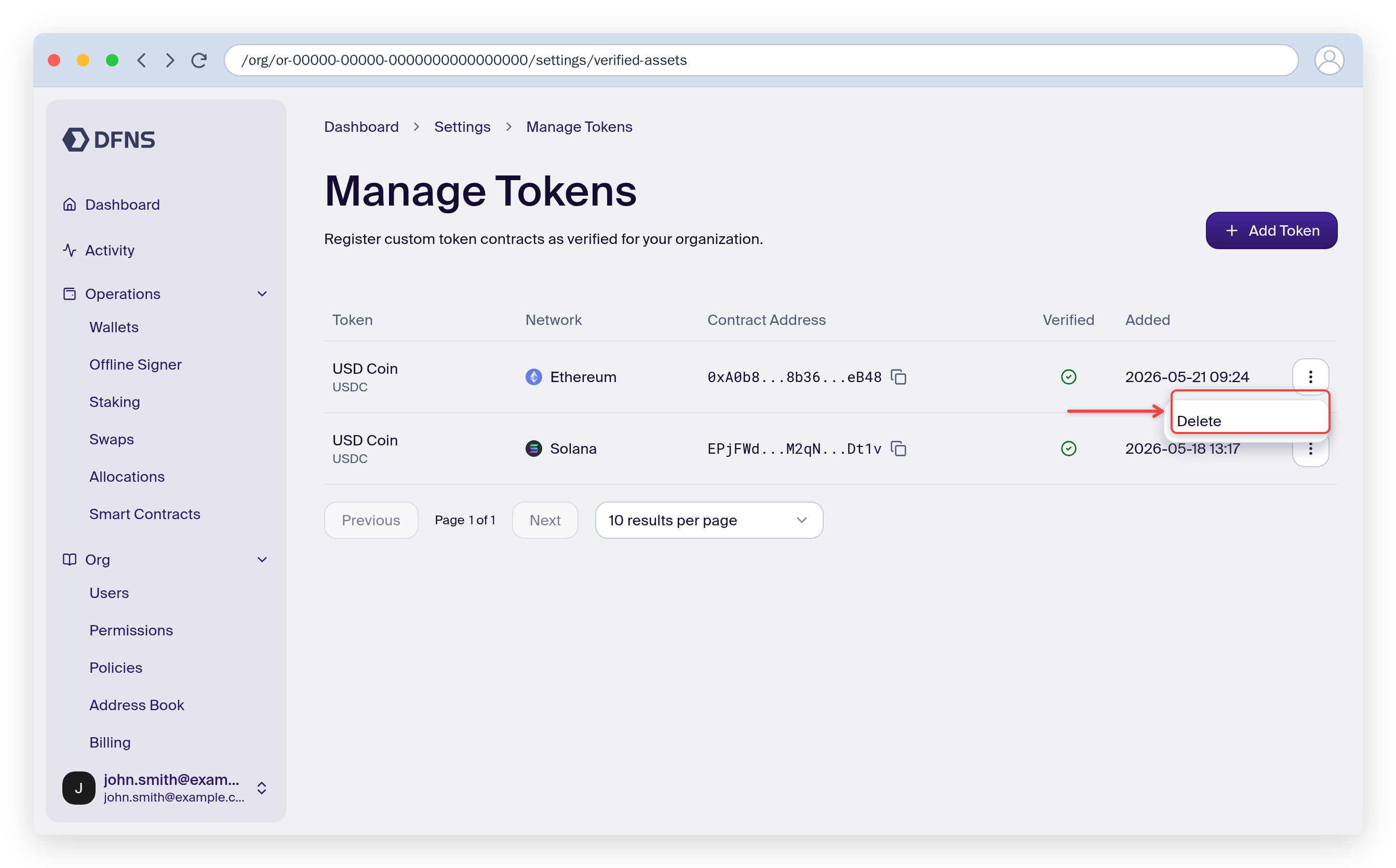
Task: Open Permissions in the sidebar
Action: 131,630
